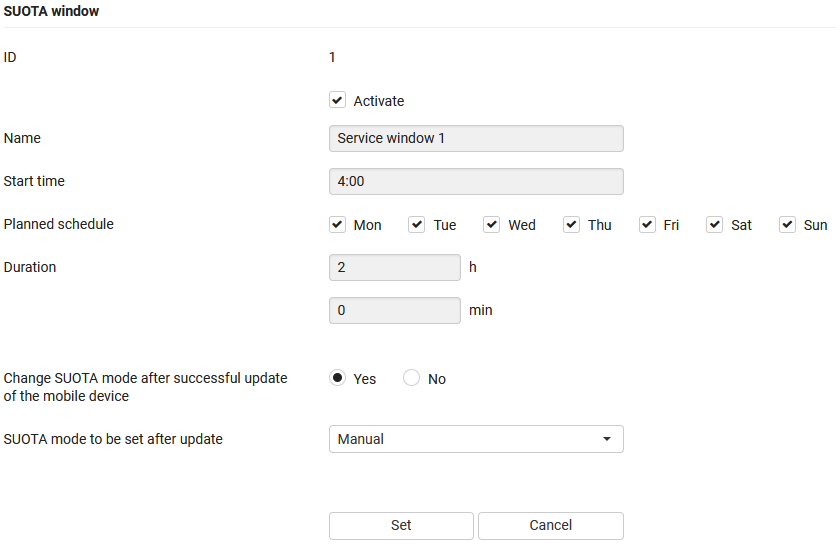Toggle the Fri schedule checkbox
This screenshot has width=836, height=544.
point(647,225)
